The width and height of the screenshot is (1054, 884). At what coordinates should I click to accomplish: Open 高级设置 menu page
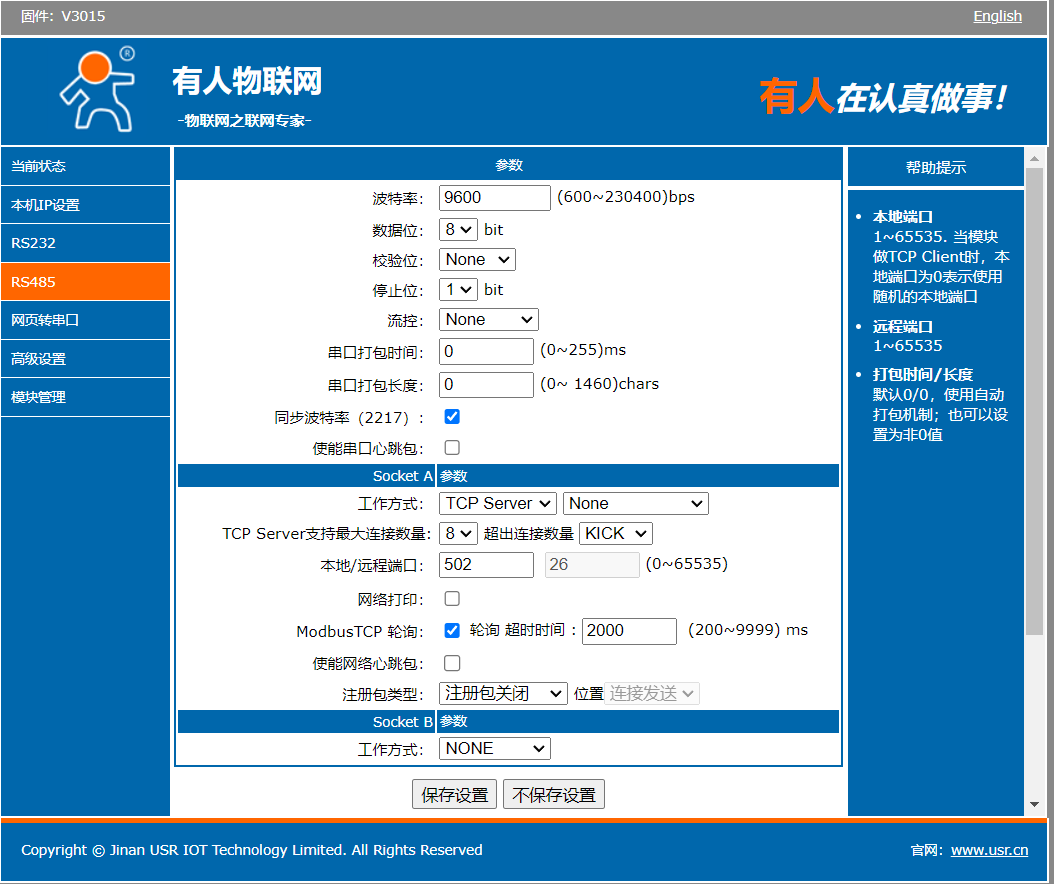pyautogui.click(x=85, y=359)
